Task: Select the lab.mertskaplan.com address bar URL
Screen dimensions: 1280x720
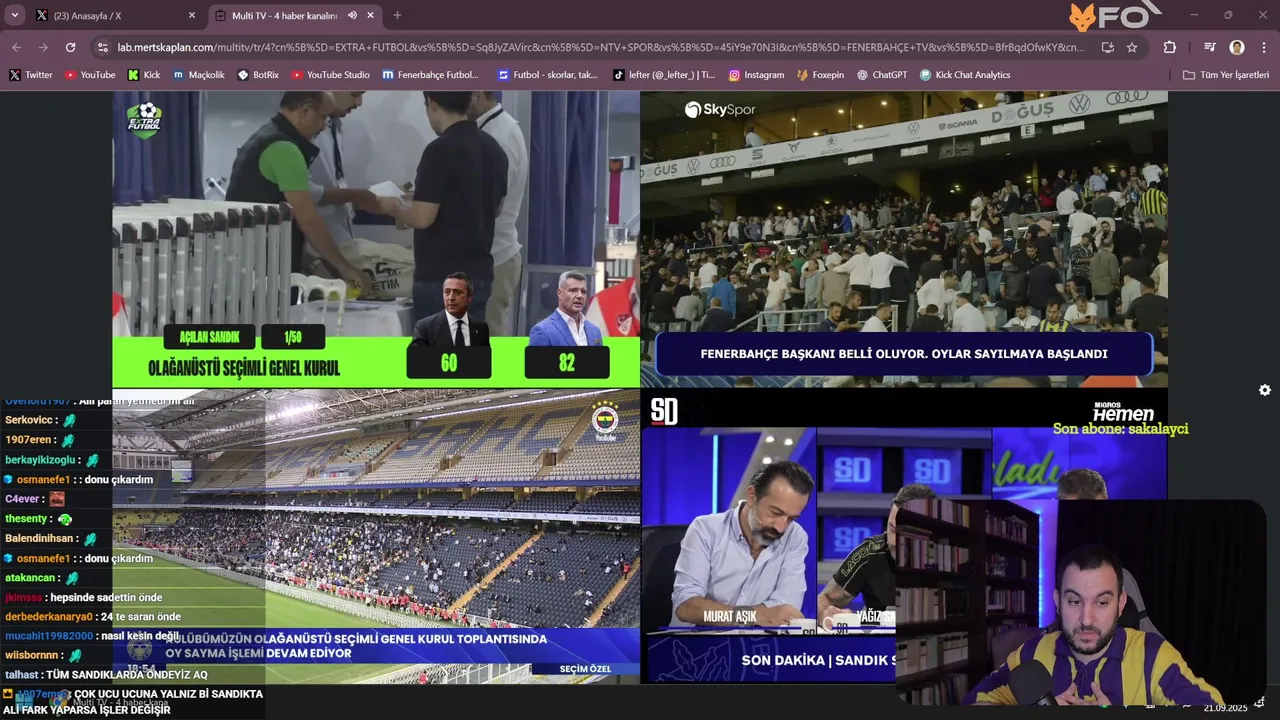Action: 600,47
